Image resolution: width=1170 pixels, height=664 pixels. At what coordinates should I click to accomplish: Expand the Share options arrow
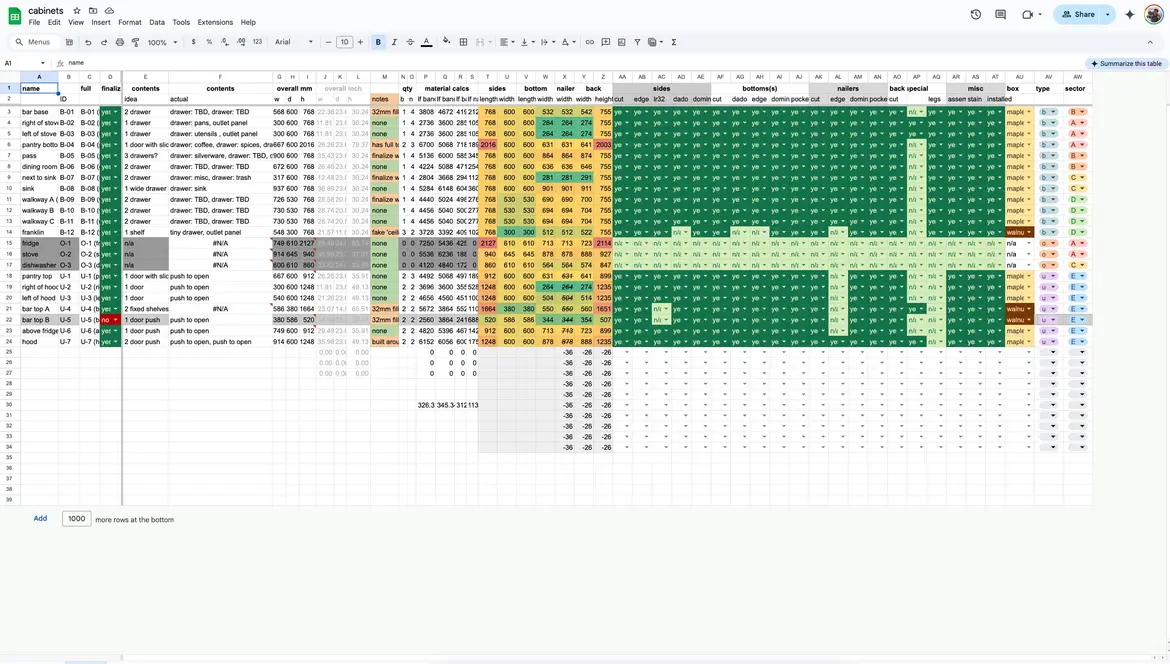point(1107,15)
